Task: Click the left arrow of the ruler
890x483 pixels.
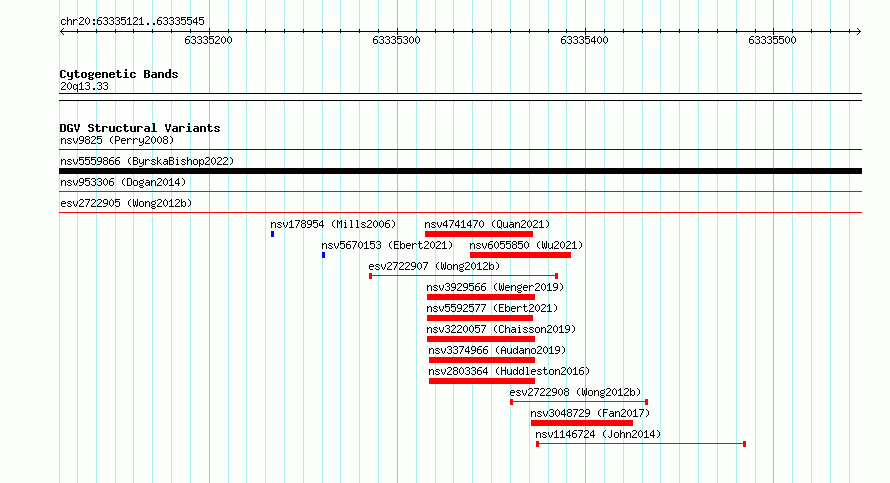Action: 62,32
